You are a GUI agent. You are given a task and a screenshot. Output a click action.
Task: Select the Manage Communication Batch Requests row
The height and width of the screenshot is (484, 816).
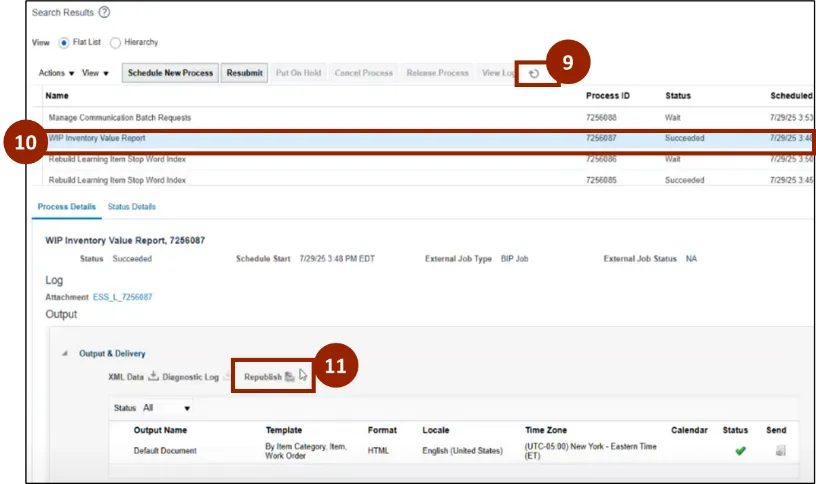click(x=300, y=118)
